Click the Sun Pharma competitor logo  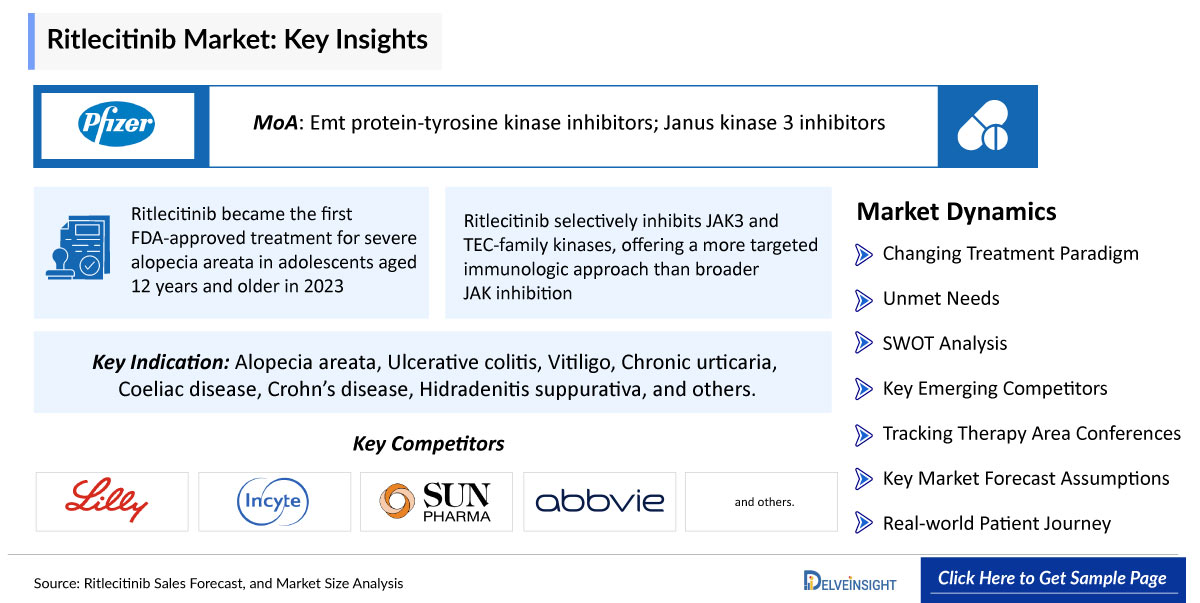[x=435, y=502]
